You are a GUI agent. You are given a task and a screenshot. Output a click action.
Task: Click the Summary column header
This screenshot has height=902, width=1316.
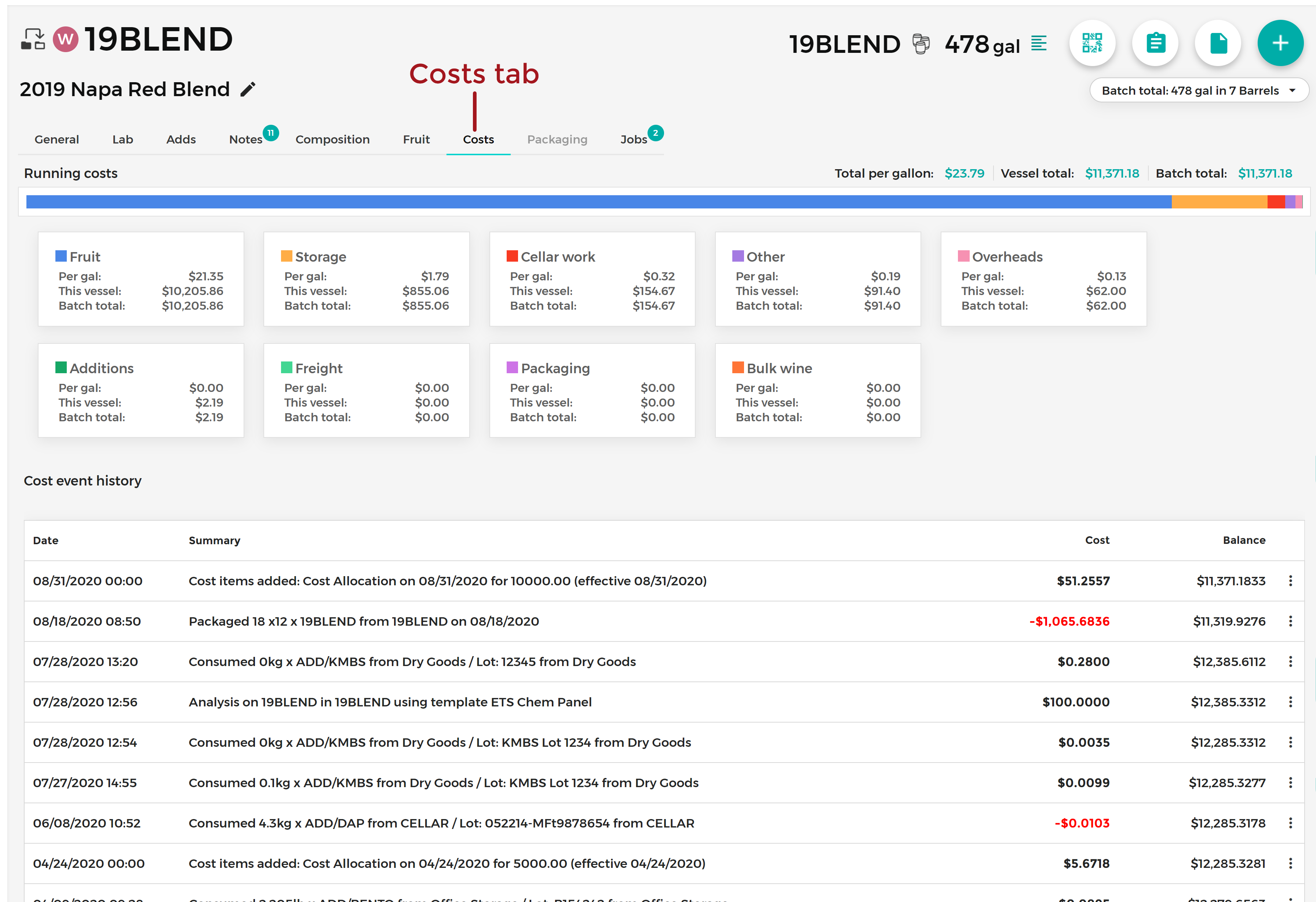tap(215, 540)
